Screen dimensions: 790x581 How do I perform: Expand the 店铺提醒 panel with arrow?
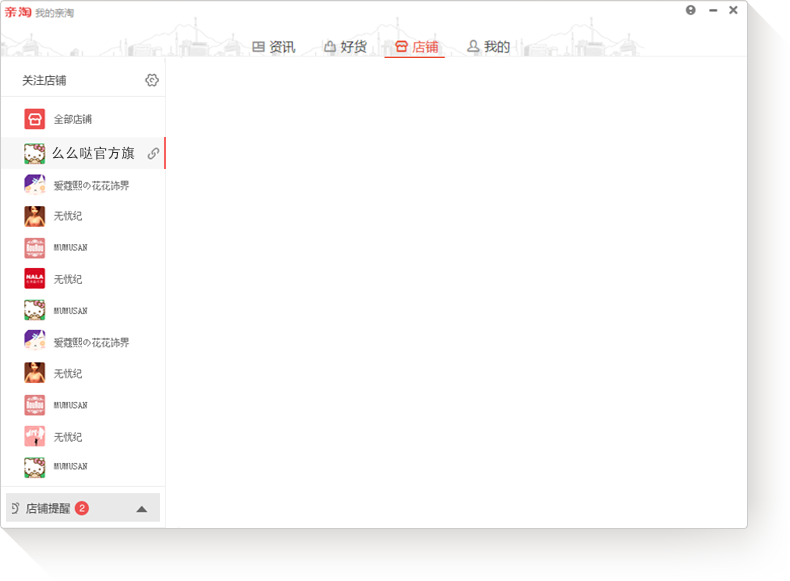(142, 509)
